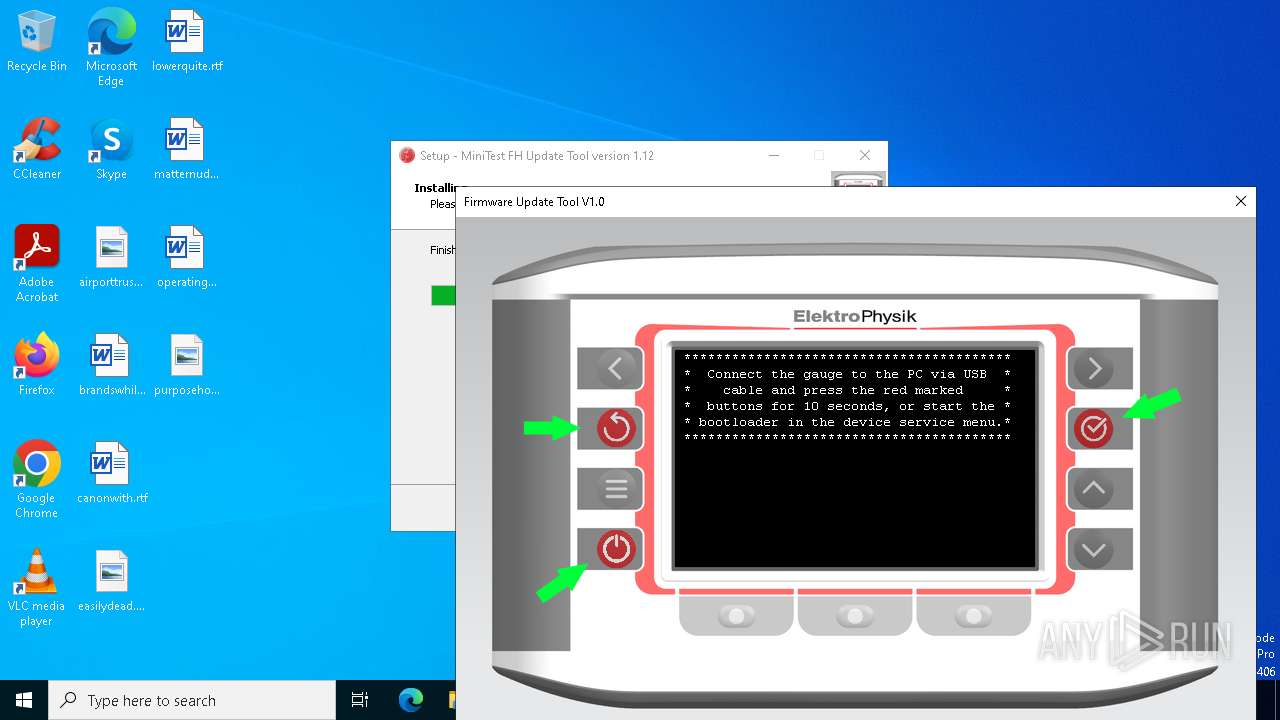1280x720 pixels.
Task: Click the taskbar search box
Action: pos(192,700)
